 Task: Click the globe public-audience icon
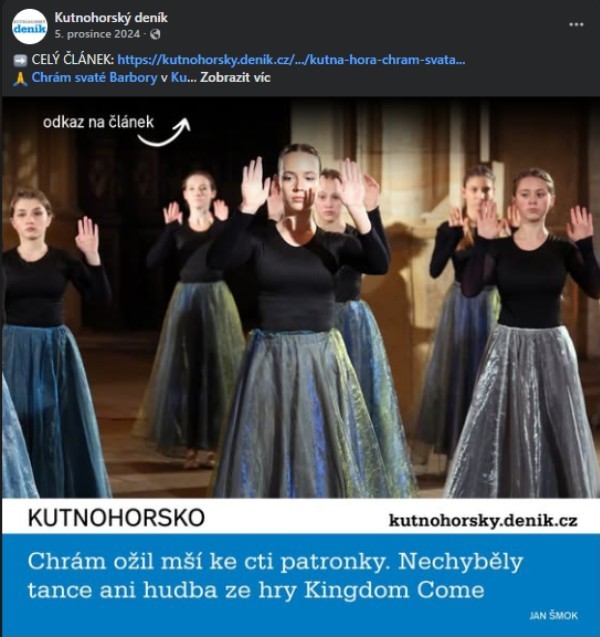[155, 35]
